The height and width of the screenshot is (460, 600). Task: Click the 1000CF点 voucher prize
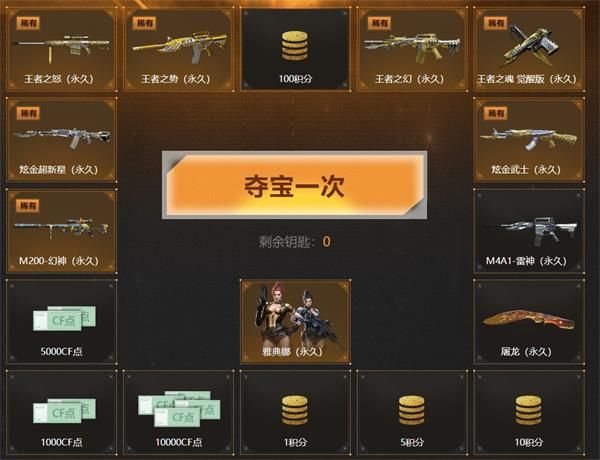61,412
